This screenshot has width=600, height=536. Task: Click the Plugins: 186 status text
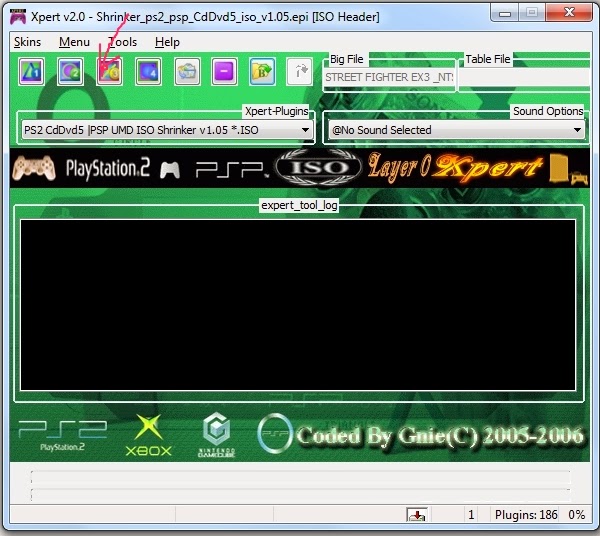tap(526, 515)
